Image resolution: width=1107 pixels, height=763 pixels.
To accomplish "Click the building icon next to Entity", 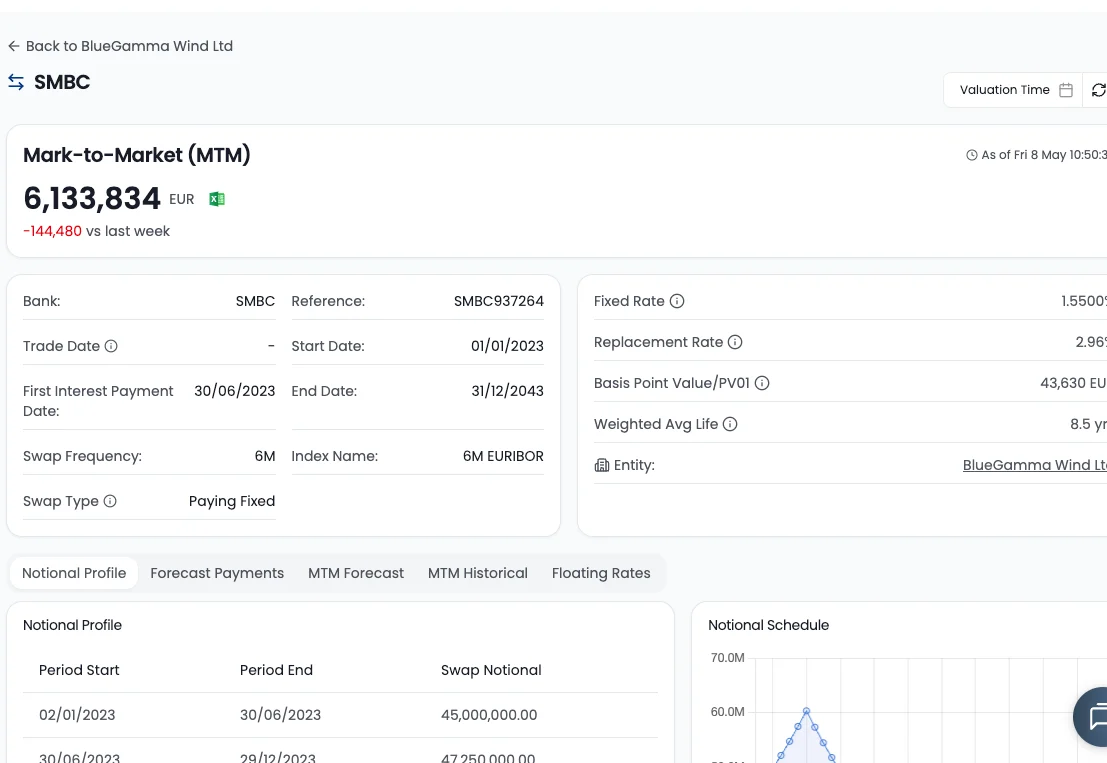I will [x=602, y=465].
